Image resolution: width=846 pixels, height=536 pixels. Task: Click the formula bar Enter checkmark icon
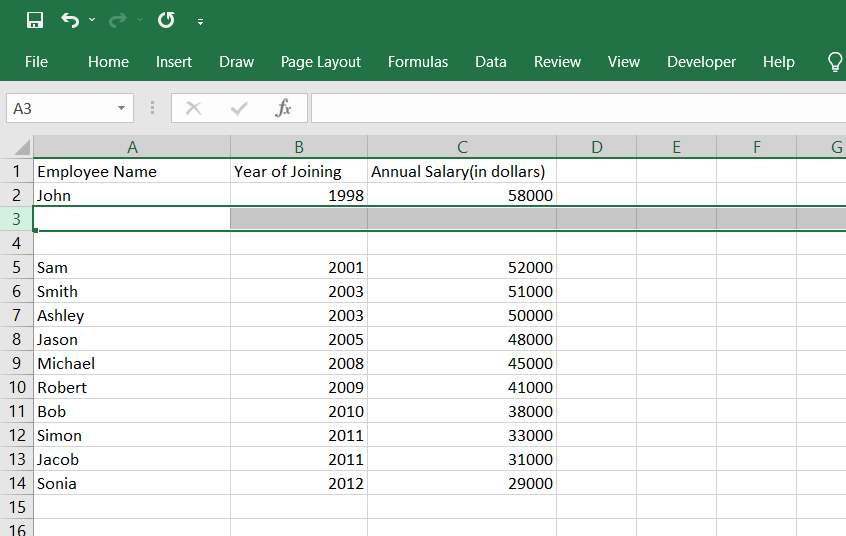(x=239, y=108)
